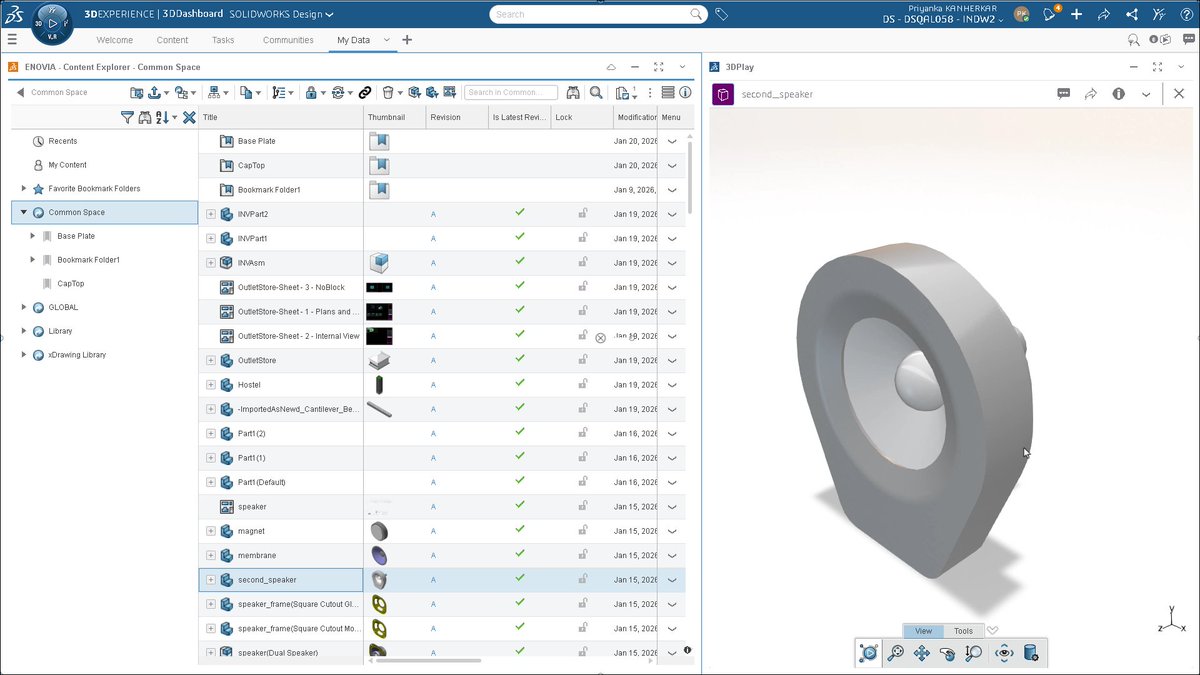The width and height of the screenshot is (1200, 675).
Task: Open the Tools tab in 3DPlay
Action: click(962, 631)
